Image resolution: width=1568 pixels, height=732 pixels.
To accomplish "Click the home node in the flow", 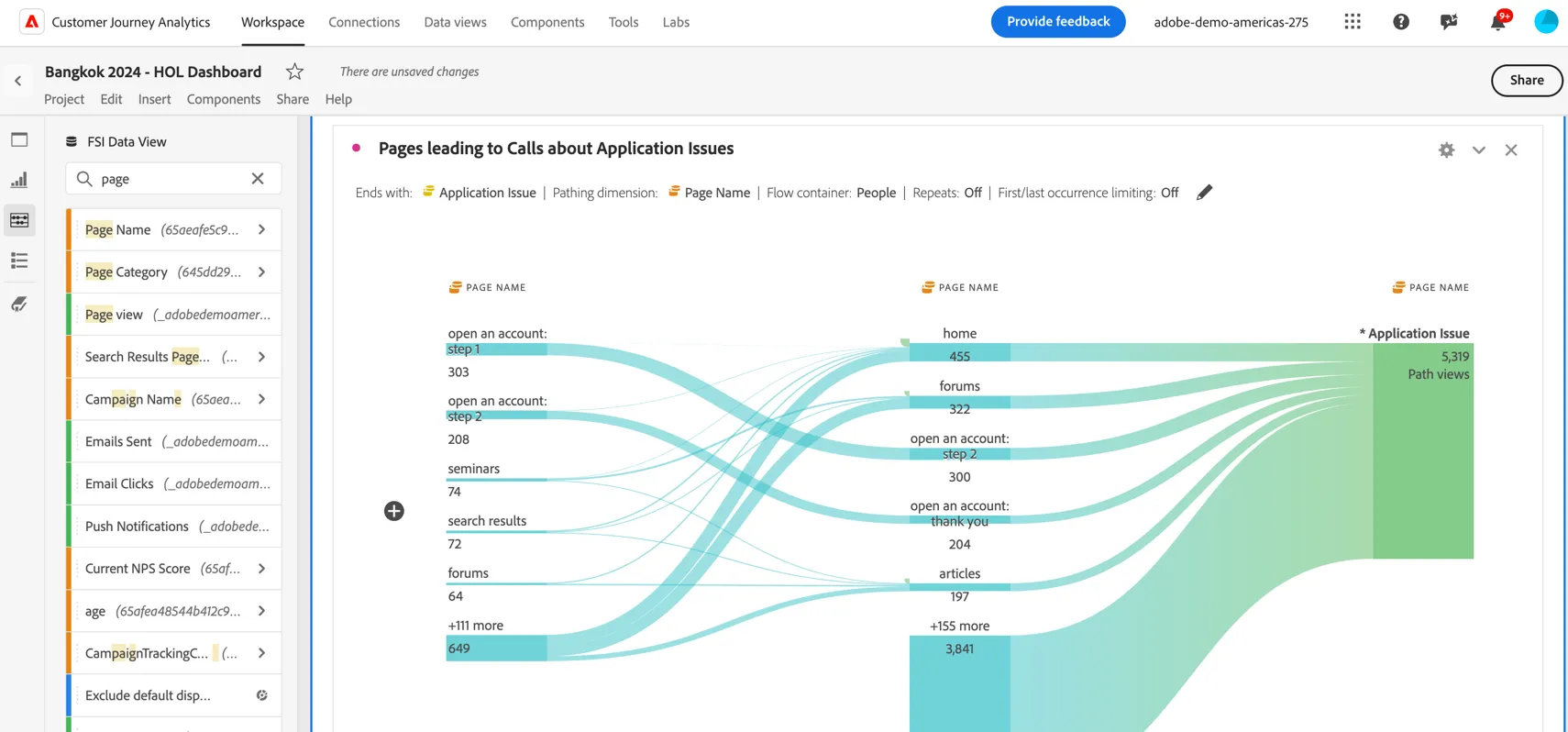I will tap(959, 352).
